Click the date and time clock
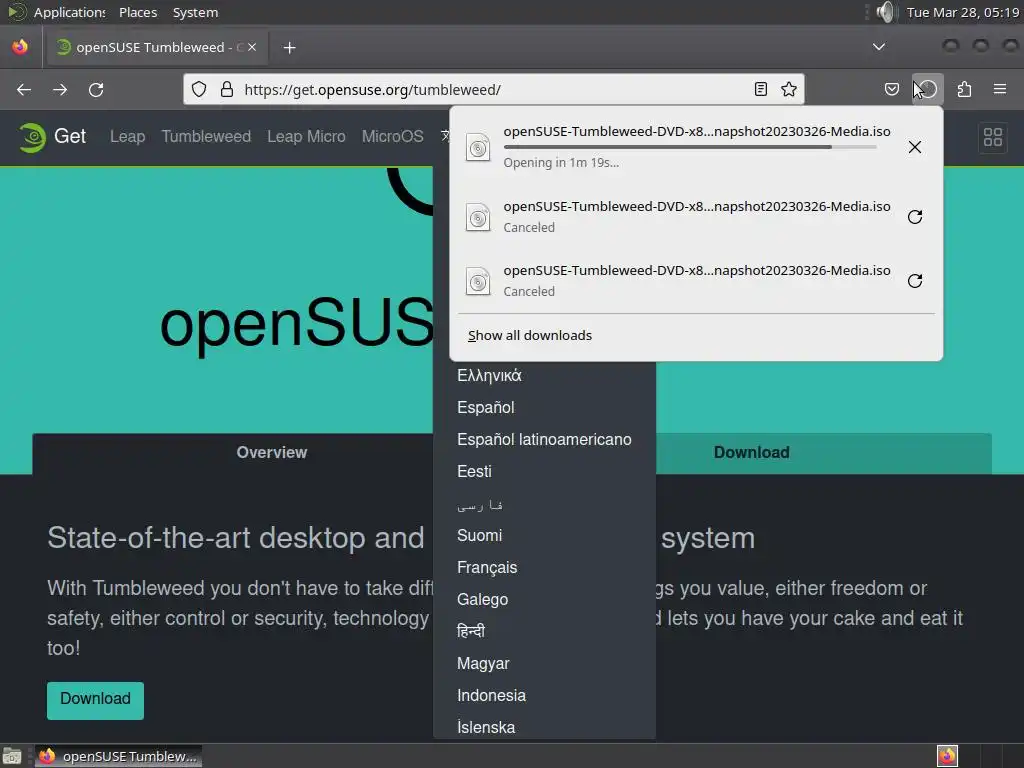The image size is (1024, 768). (x=963, y=12)
